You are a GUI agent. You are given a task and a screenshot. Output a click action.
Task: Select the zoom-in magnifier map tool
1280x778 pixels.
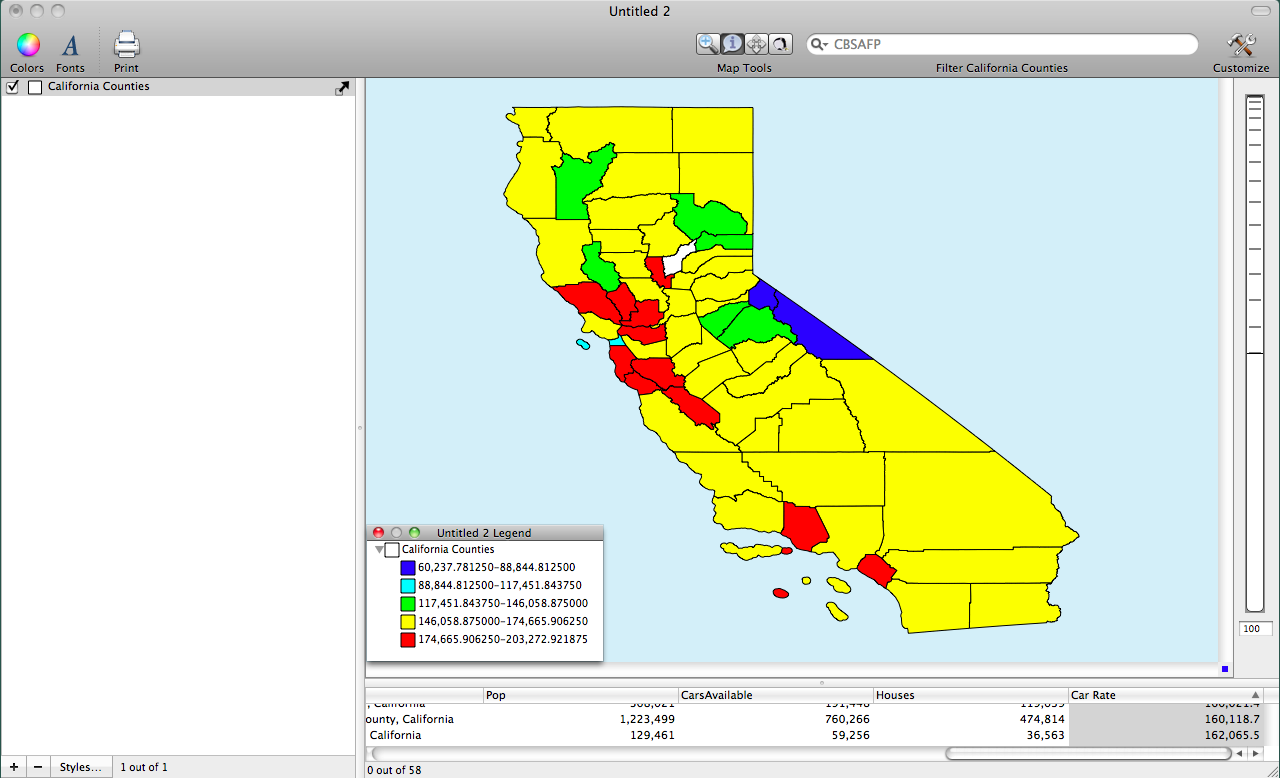708,44
